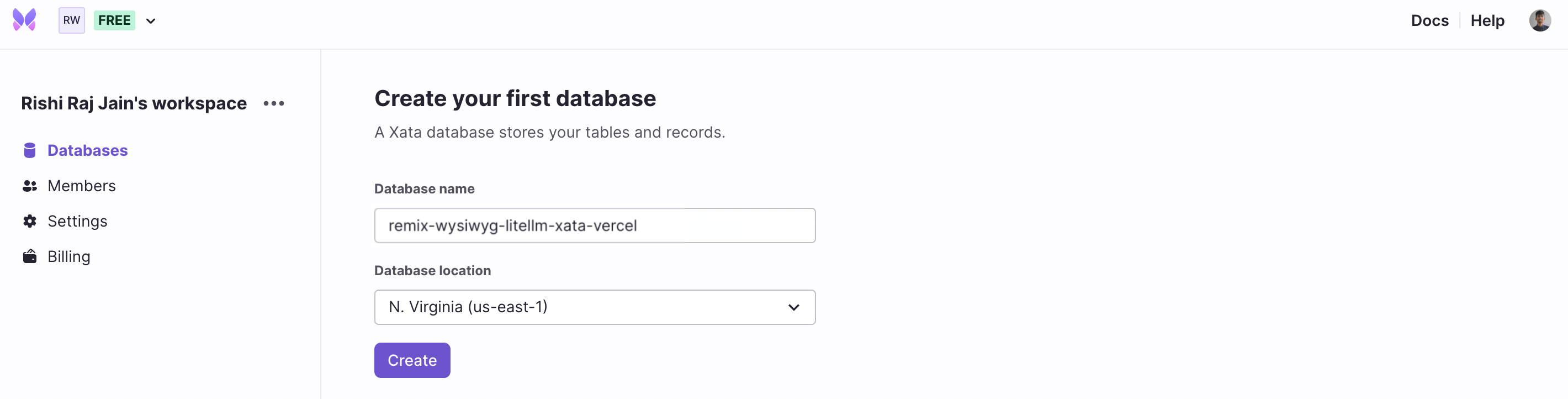The height and width of the screenshot is (399, 1568).
Task: Select the Databases sidebar entry
Action: 88,150
